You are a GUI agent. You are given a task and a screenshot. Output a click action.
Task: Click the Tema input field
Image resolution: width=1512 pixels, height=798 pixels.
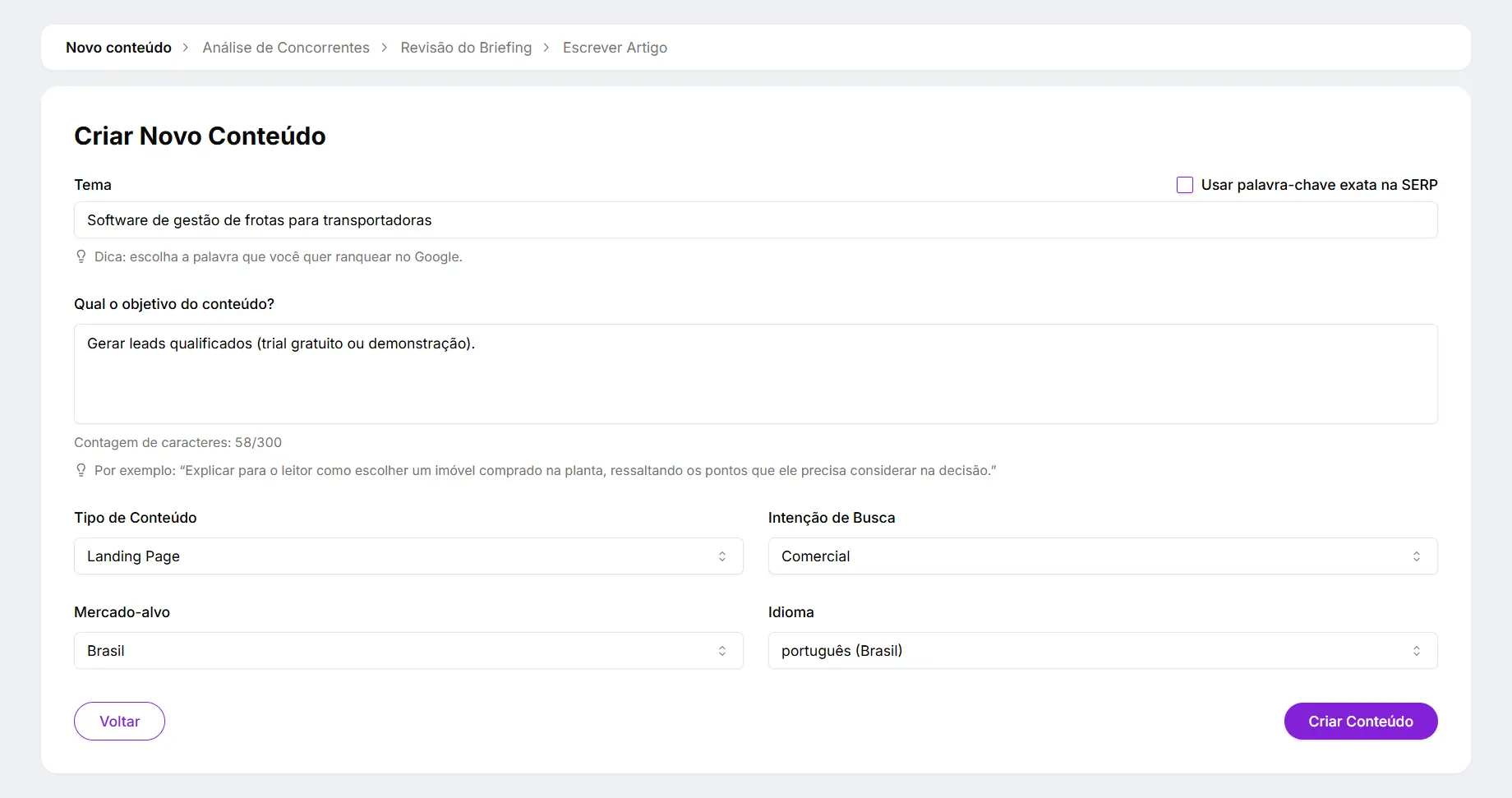point(755,220)
